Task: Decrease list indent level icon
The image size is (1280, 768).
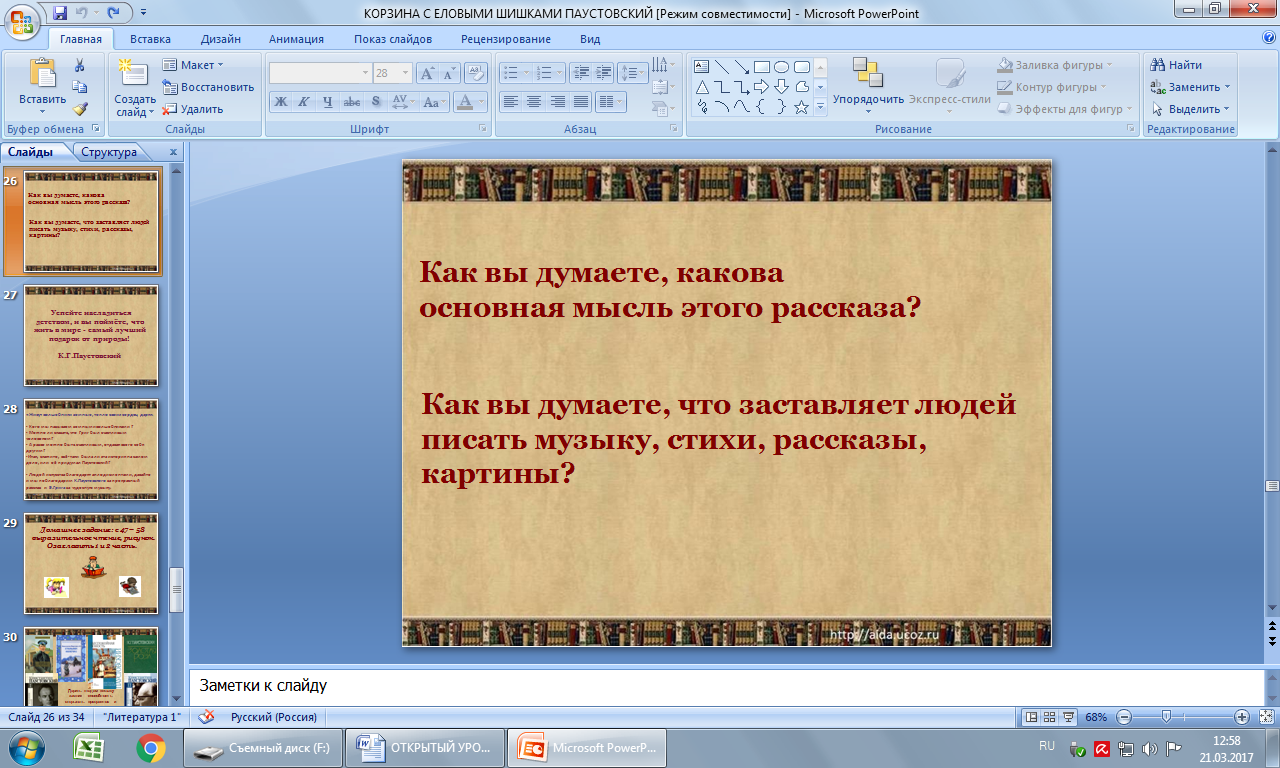Action: [x=580, y=73]
